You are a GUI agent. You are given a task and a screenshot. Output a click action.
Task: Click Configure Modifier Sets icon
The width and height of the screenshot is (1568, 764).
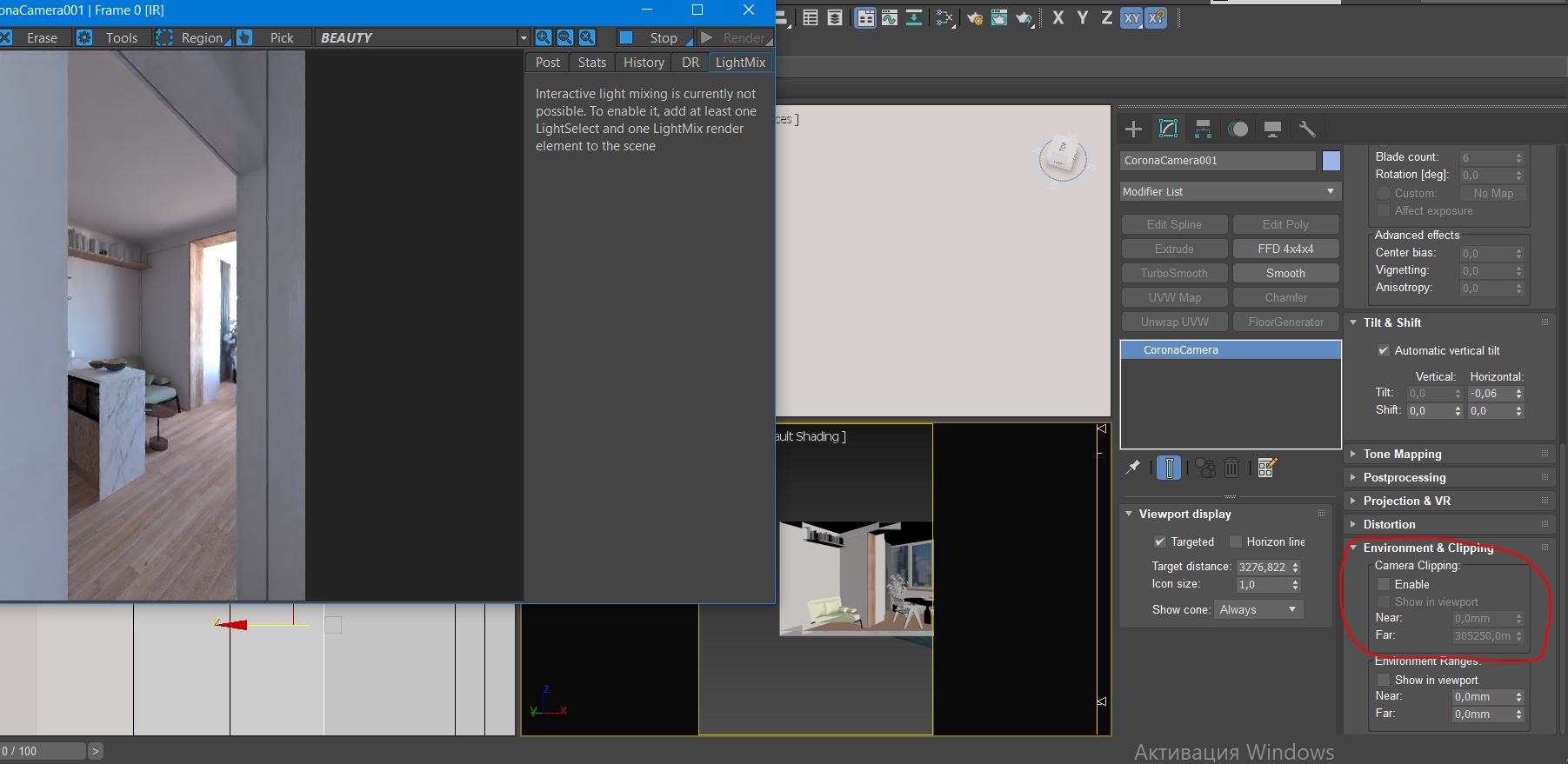tap(1266, 468)
